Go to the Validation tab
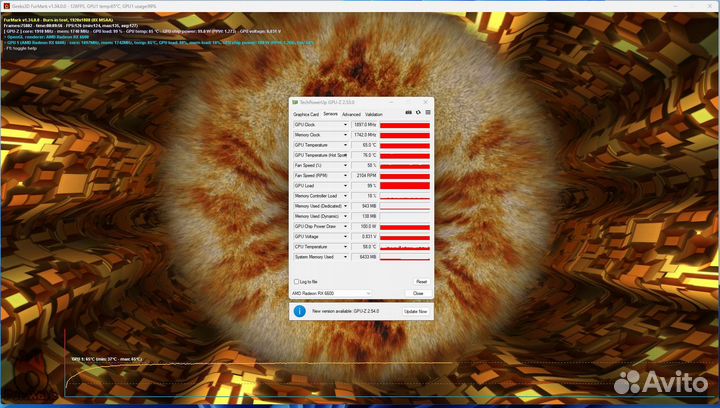 pos(374,114)
